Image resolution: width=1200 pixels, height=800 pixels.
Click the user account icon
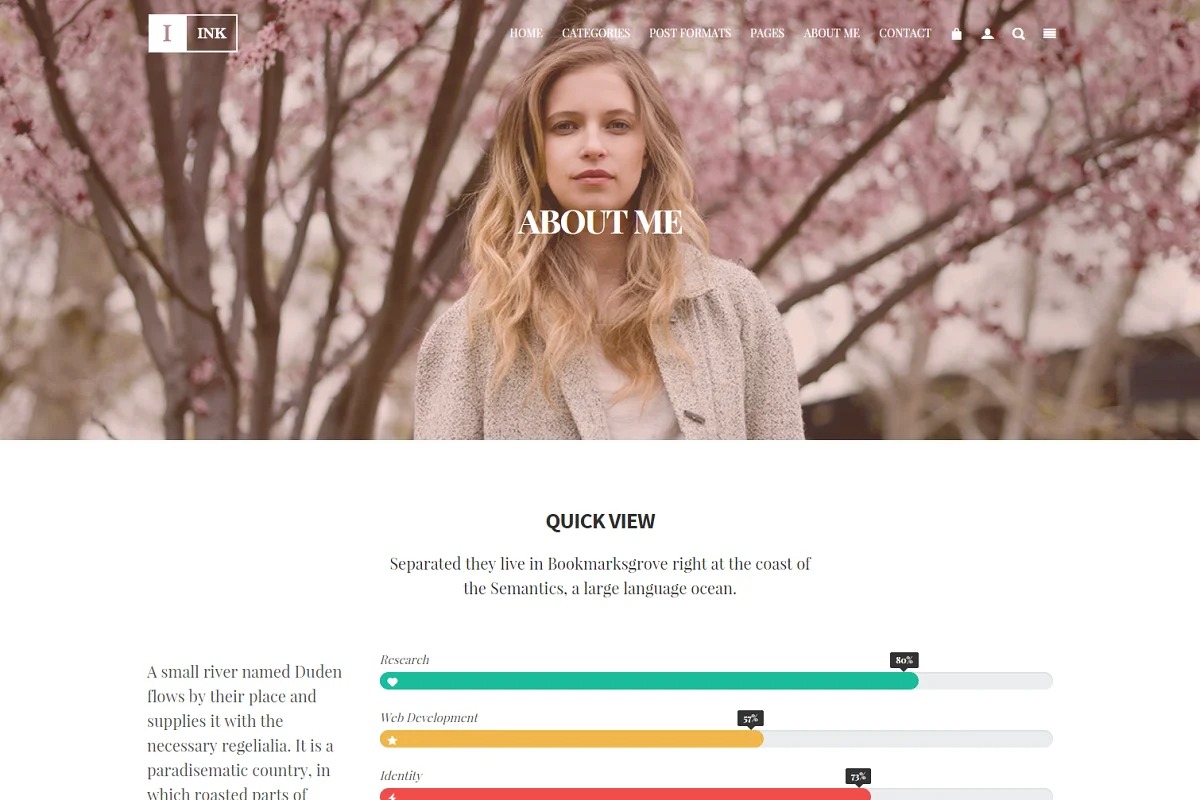[987, 33]
